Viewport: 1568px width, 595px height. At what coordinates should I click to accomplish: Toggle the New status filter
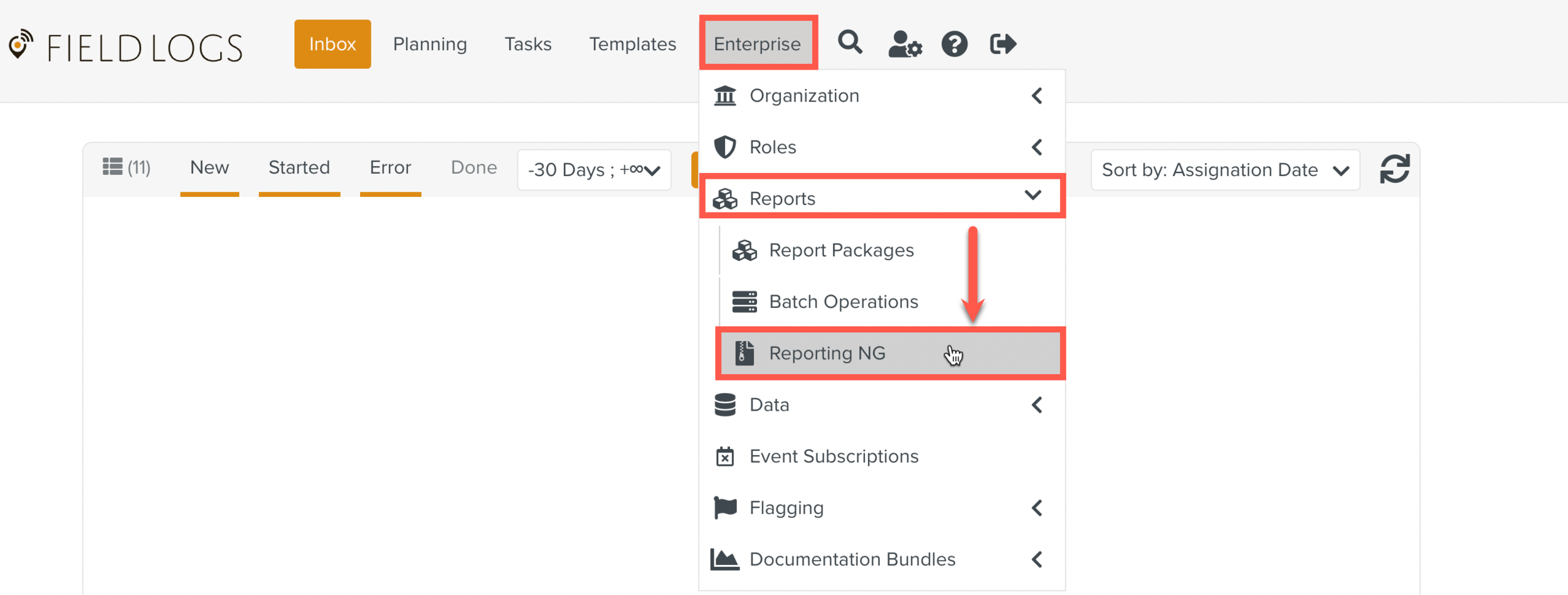coord(209,168)
